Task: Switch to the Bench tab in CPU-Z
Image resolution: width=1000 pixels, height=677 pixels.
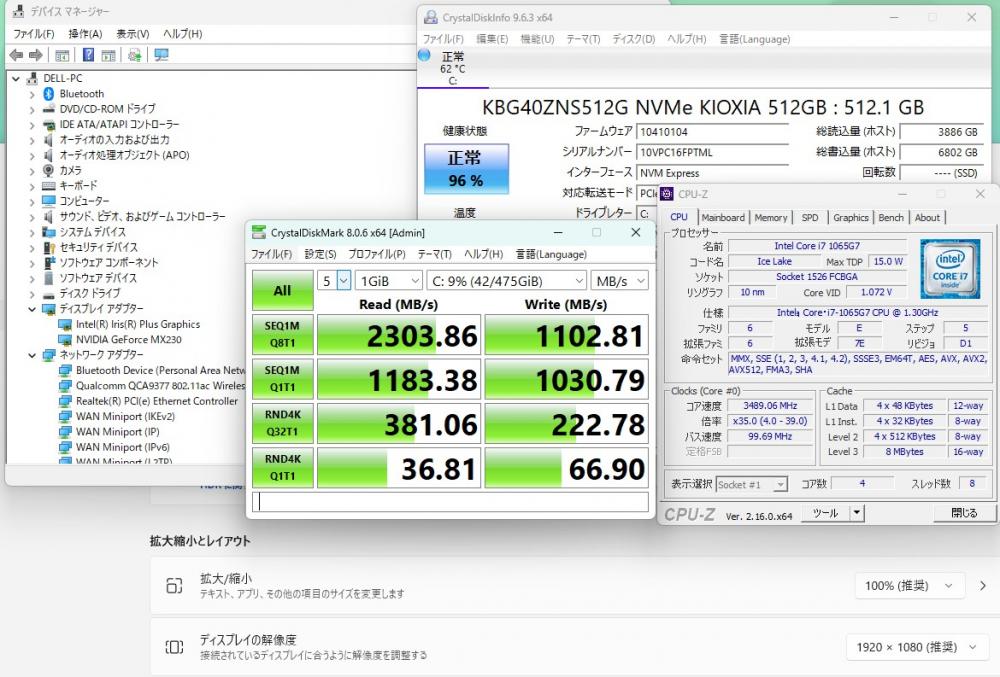Action: click(x=891, y=217)
